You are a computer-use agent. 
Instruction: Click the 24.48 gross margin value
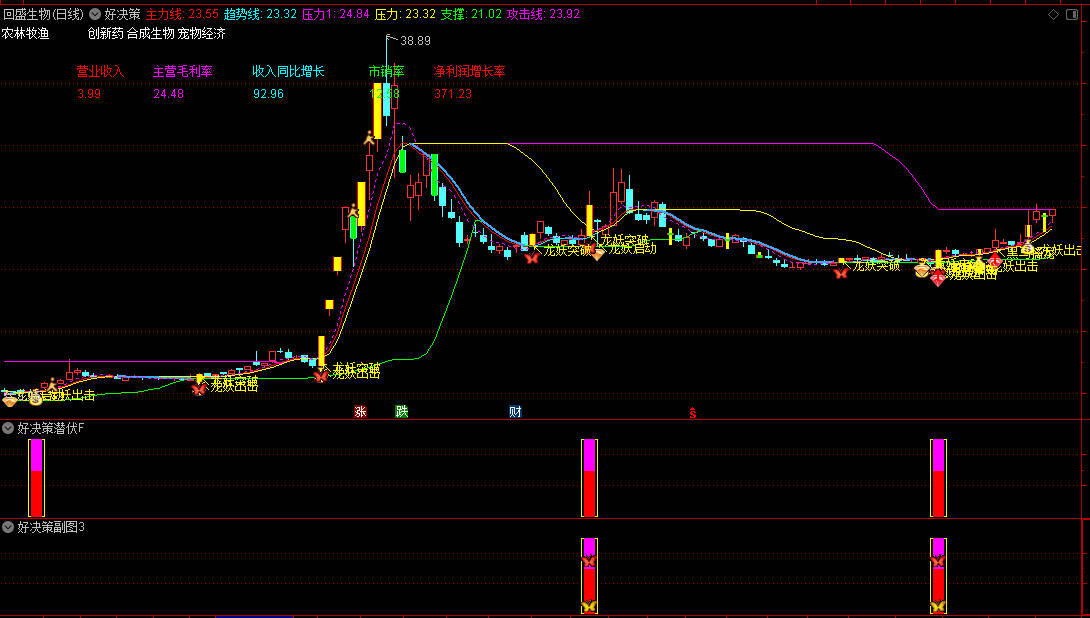tap(168, 94)
